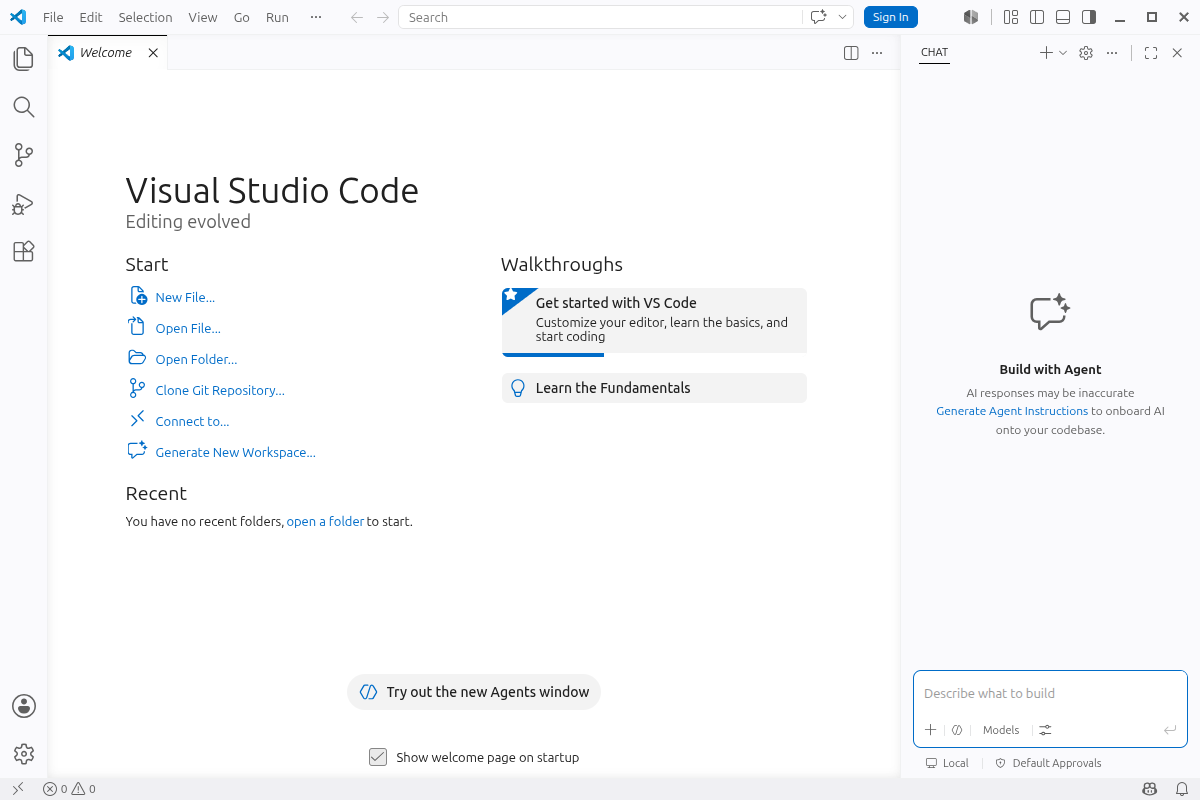Open the Search view in the activity bar
The height and width of the screenshot is (800, 1200).
pos(24,107)
